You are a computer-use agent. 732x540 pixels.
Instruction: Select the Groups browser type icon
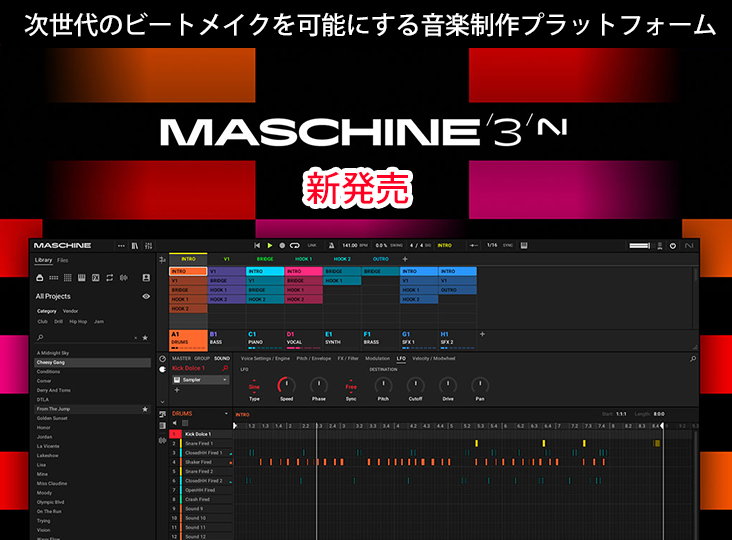(x=54, y=278)
